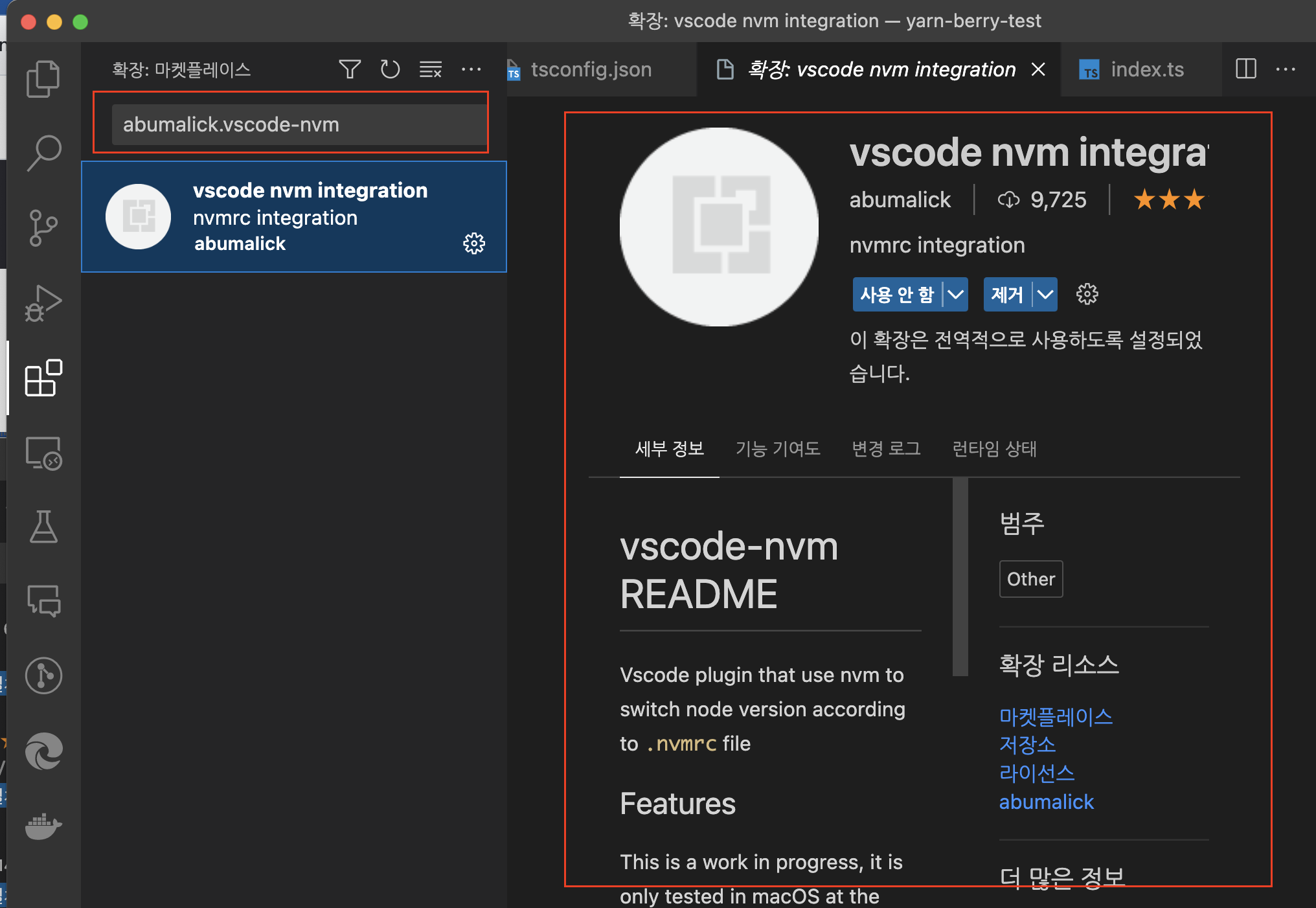This screenshot has height=908, width=1316.
Task: Open the abumalick link under resources
Action: pyautogui.click(x=1047, y=802)
